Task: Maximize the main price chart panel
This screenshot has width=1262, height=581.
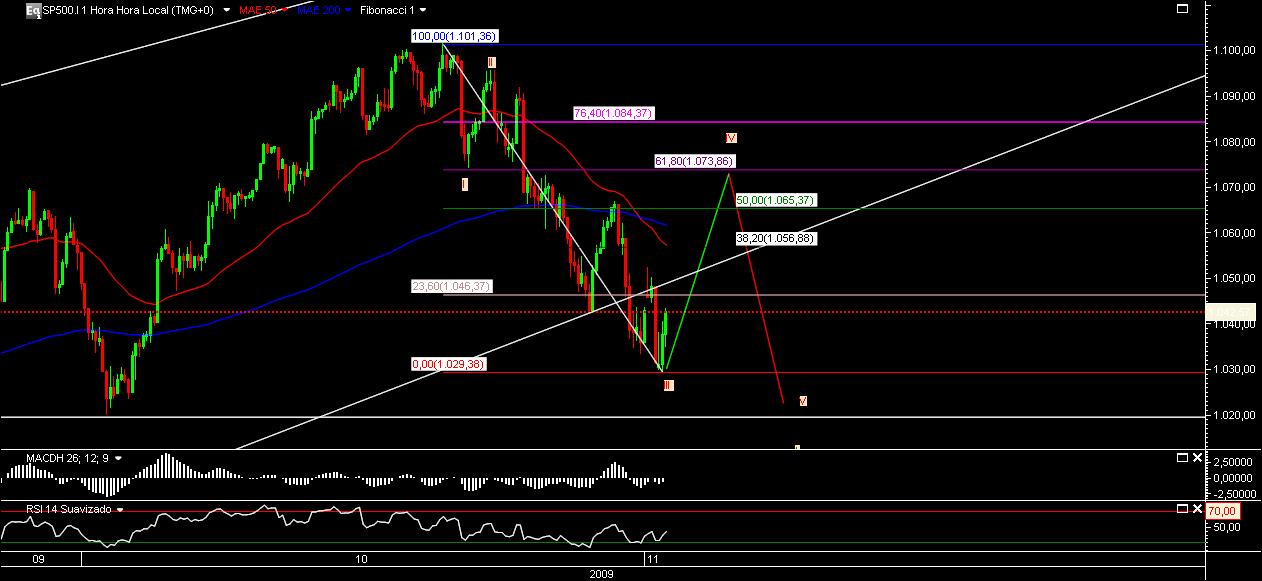Action: (1182, 9)
